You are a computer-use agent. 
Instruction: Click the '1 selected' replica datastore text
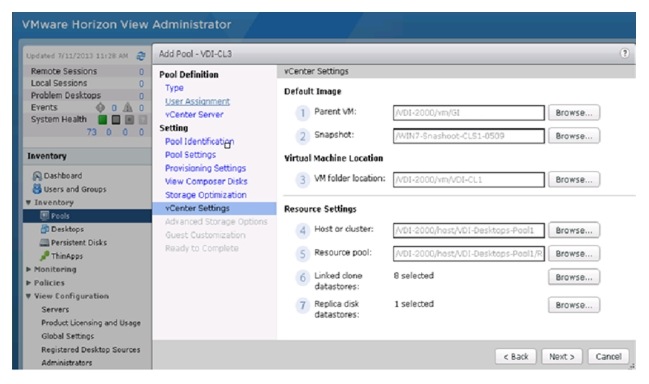414,304
